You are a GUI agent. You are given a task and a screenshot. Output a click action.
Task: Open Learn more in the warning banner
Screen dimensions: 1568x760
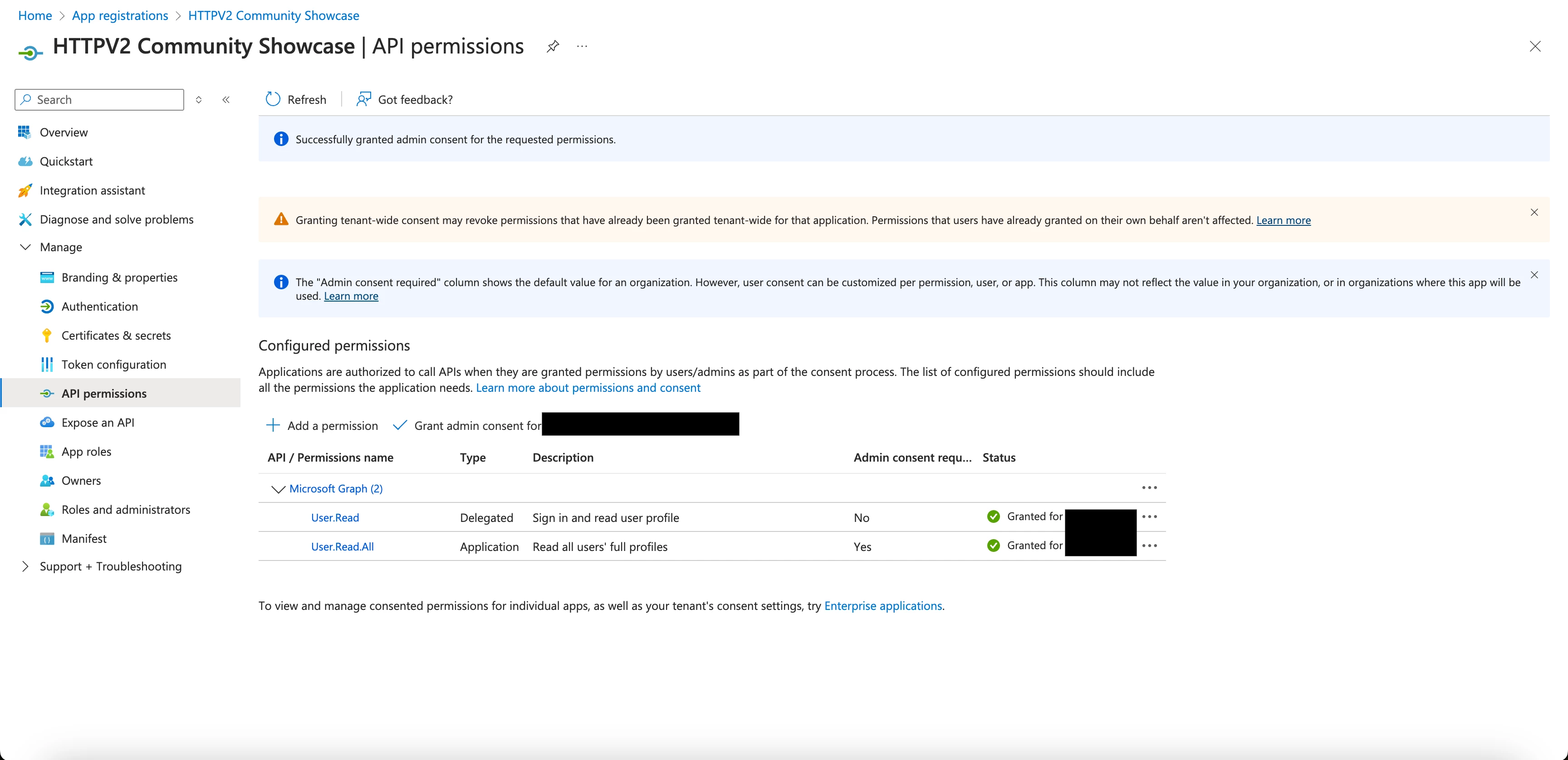pyautogui.click(x=1283, y=220)
